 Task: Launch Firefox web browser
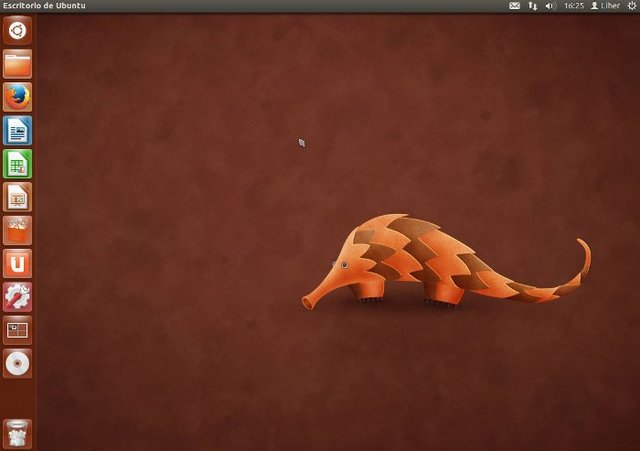pos(17,97)
